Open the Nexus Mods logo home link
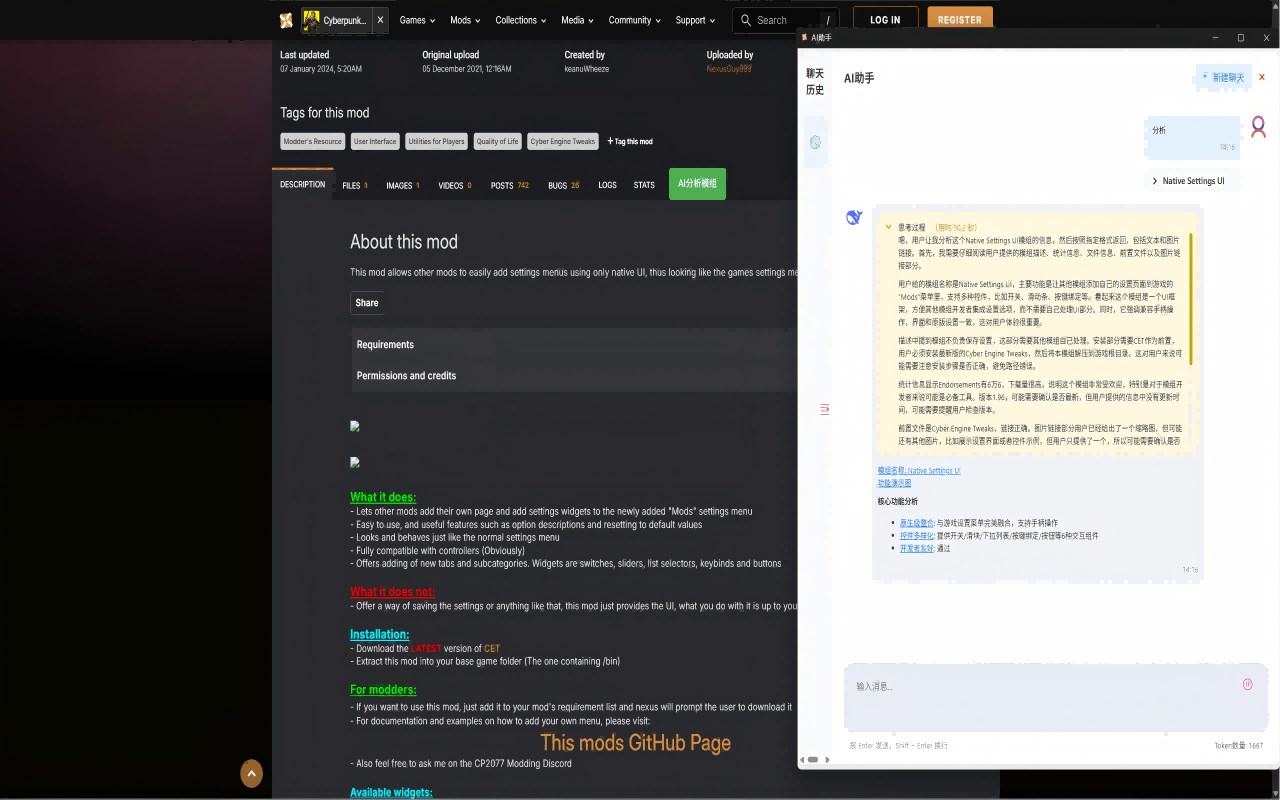Image resolution: width=1280 pixels, height=800 pixels. 286,20
